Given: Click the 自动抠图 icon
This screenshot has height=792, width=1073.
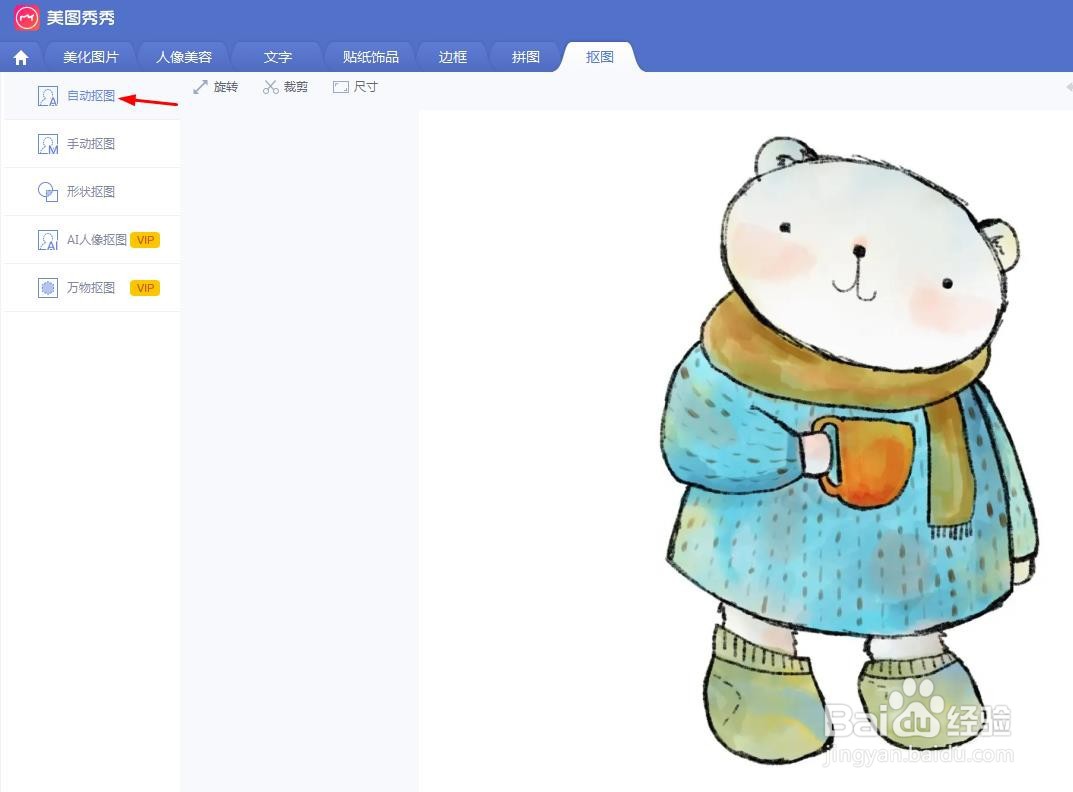Looking at the screenshot, I should tap(48, 96).
